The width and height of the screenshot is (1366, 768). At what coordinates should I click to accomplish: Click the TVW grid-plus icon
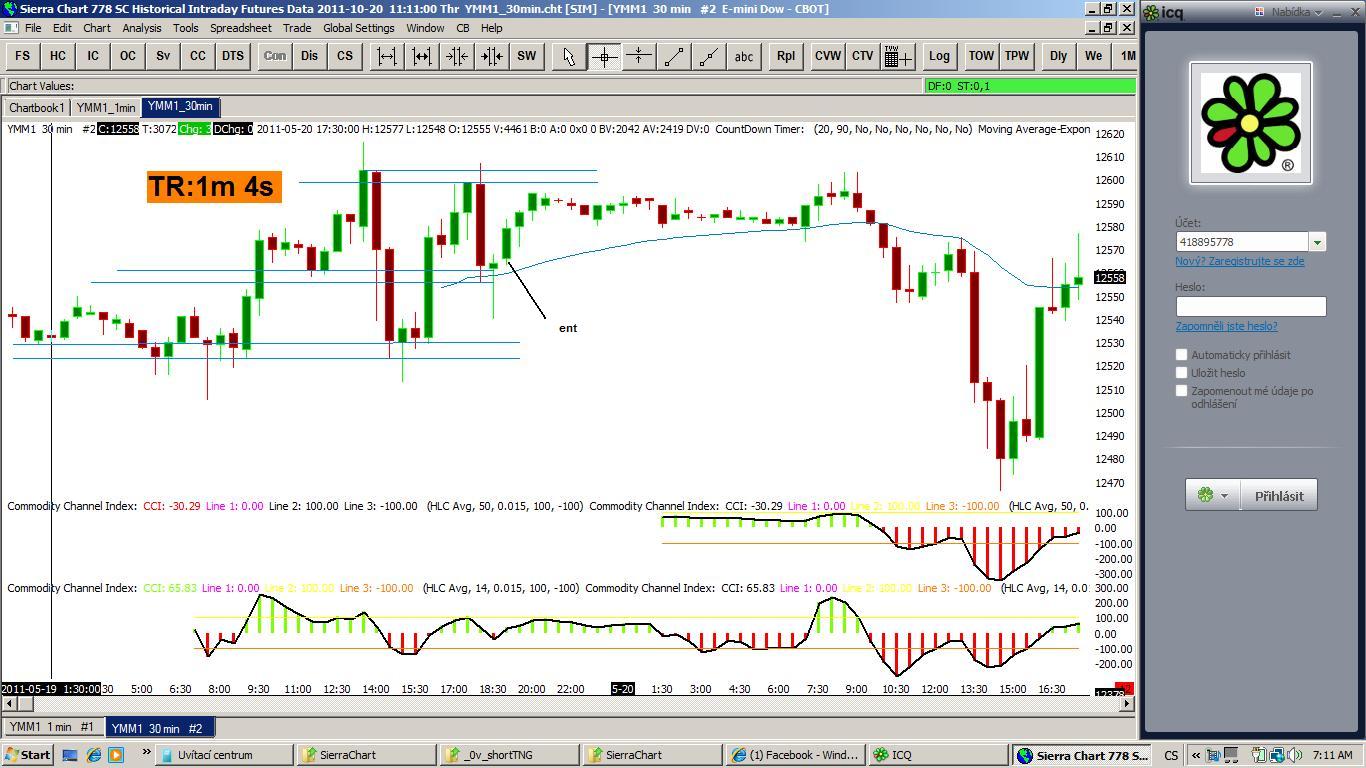(897, 56)
